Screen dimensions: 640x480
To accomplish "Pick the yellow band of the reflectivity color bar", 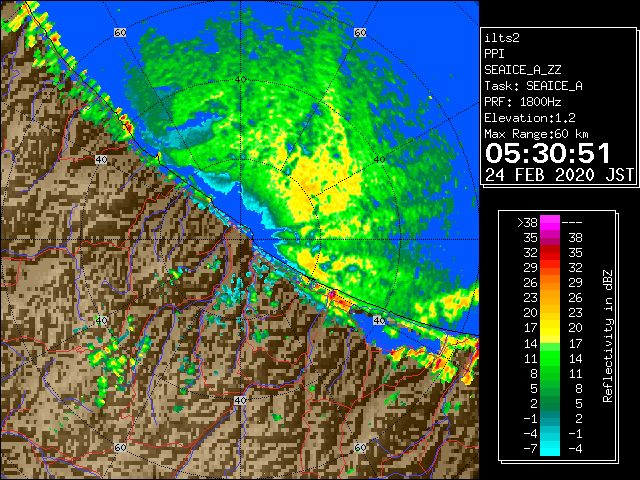I will click(550, 328).
